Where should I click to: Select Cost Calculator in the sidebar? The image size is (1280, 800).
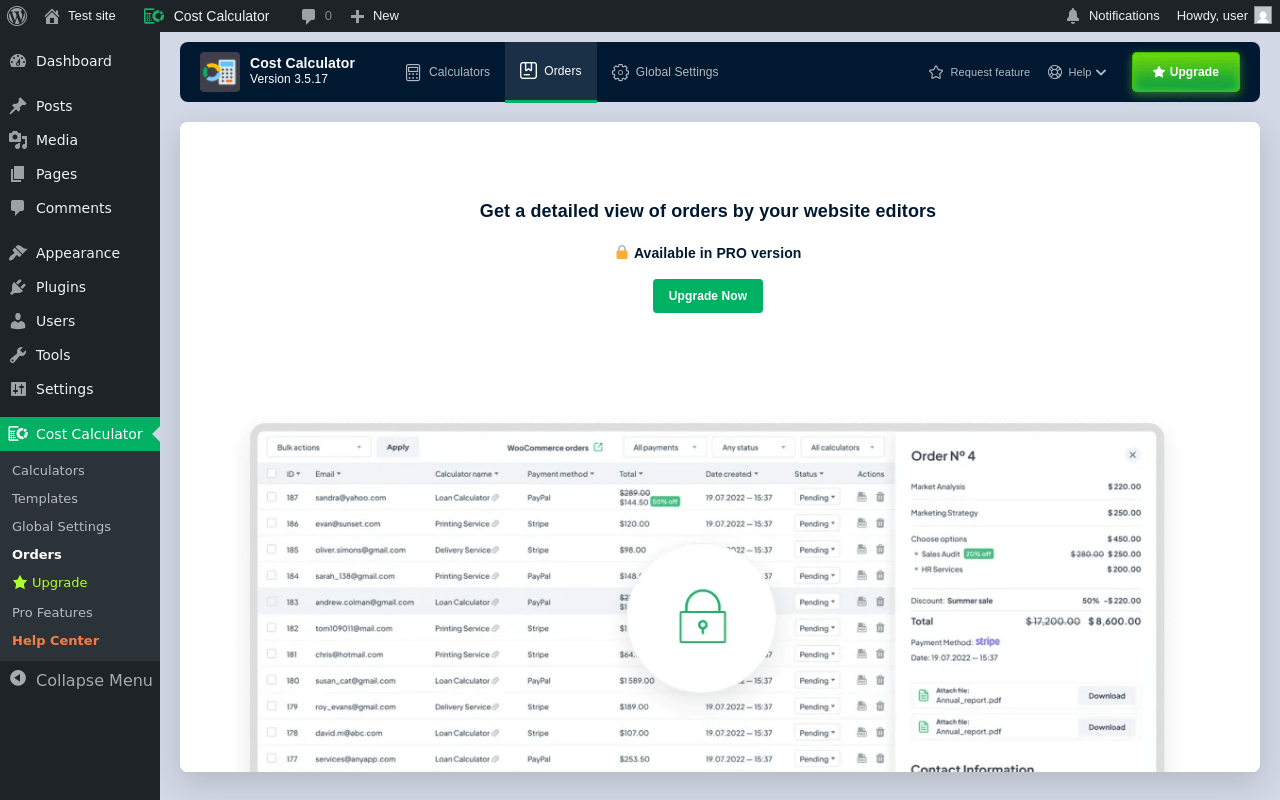(x=80, y=434)
